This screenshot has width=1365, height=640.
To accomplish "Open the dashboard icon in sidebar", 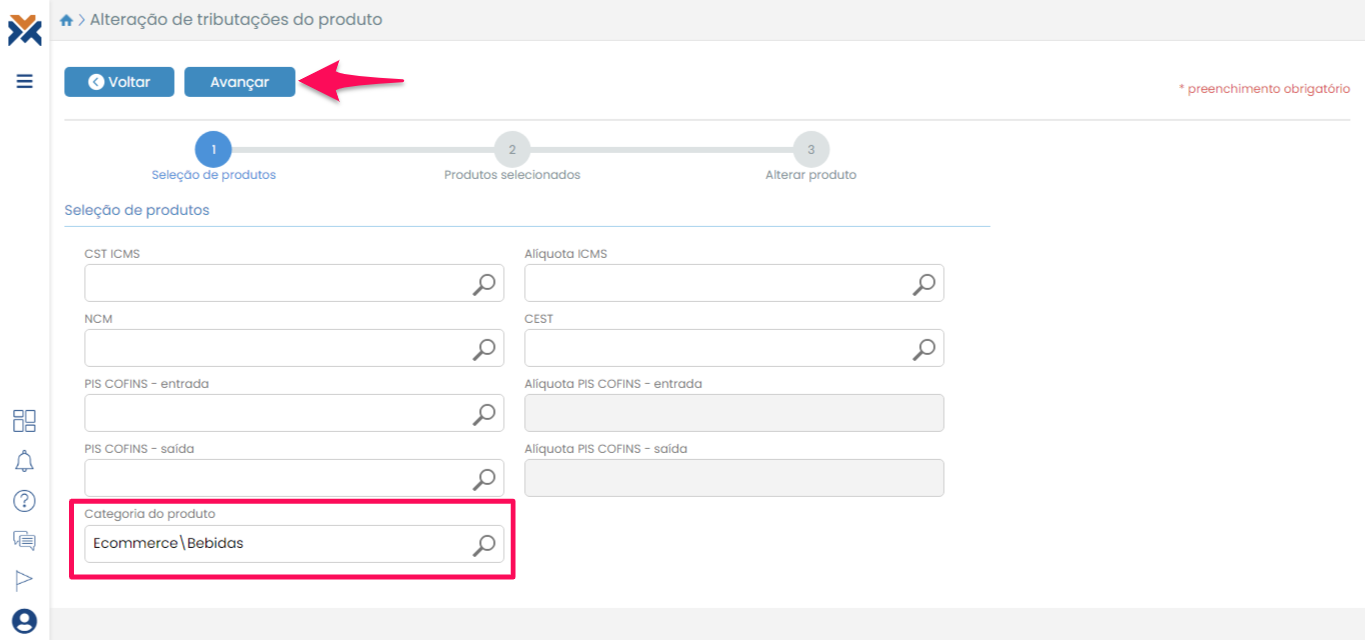I will [x=25, y=421].
